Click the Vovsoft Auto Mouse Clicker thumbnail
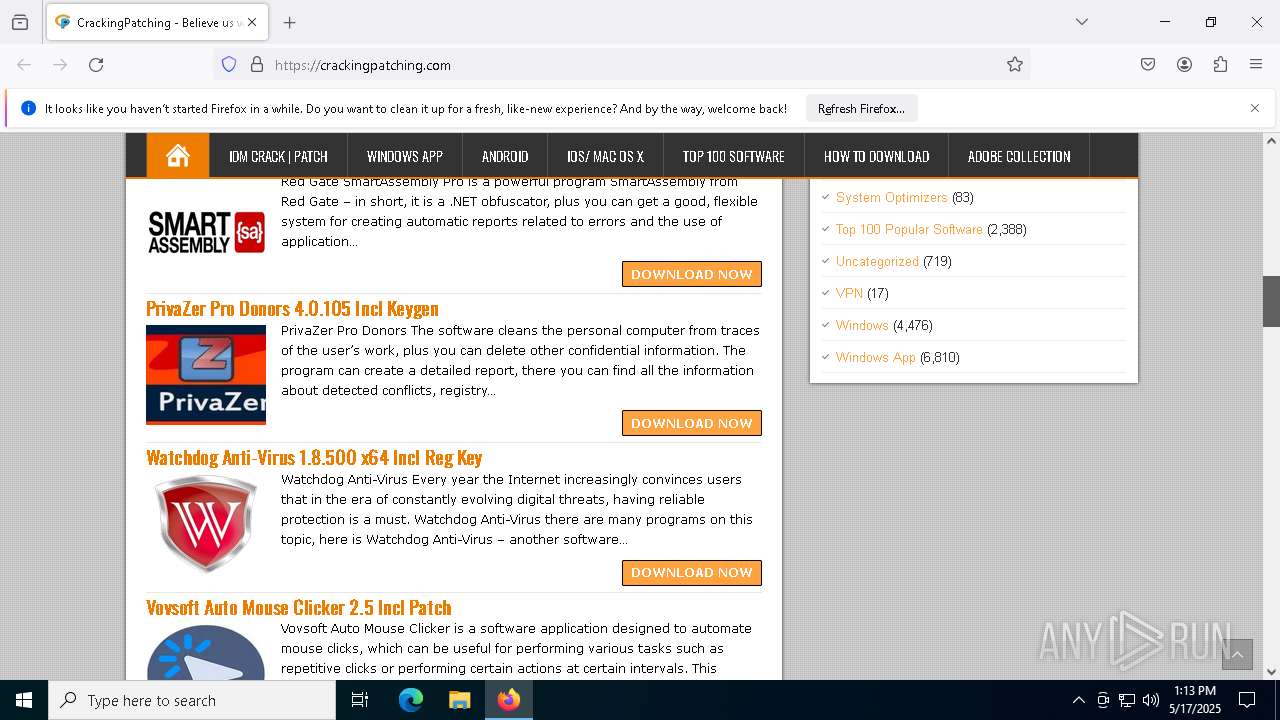This screenshot has height=720, width=1280. [x=206, y=652]
